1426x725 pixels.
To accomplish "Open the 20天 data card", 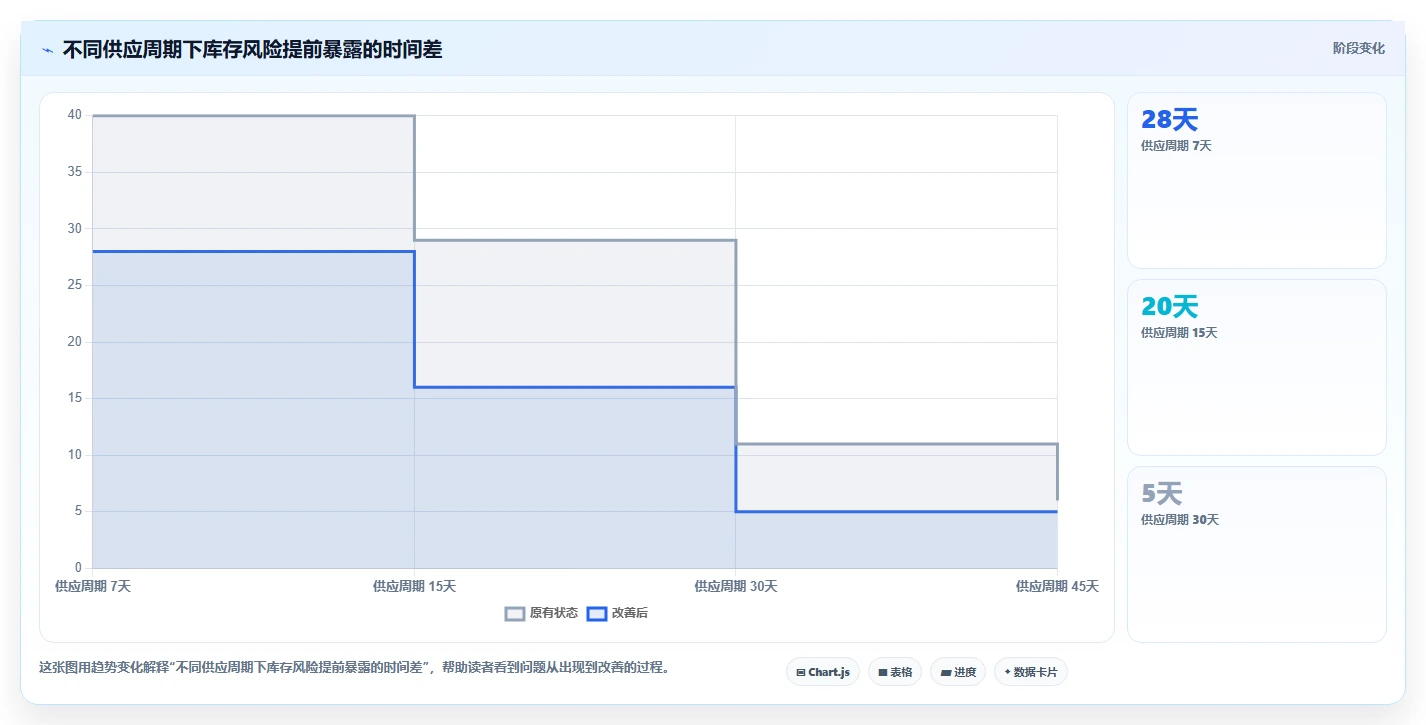I will [x=1257, y=368].
